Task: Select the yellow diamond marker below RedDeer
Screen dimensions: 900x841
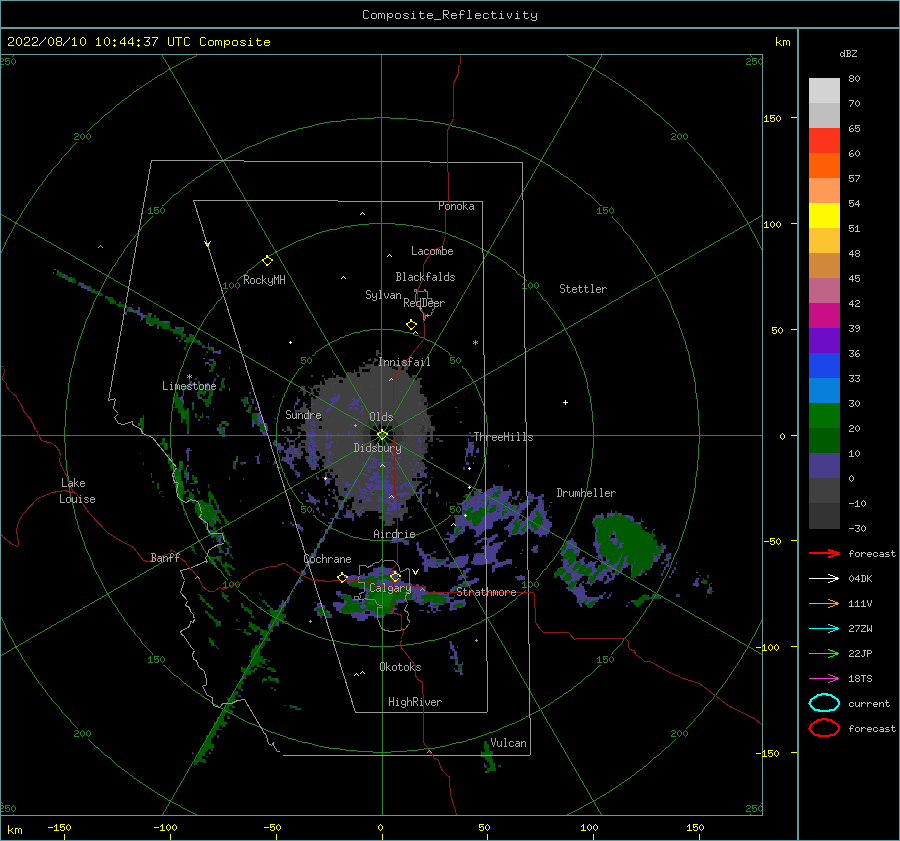Action: (412, 325)
